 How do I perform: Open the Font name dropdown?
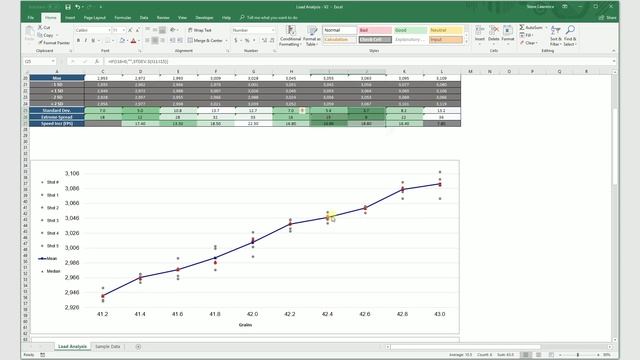click(x=109, y=30)
